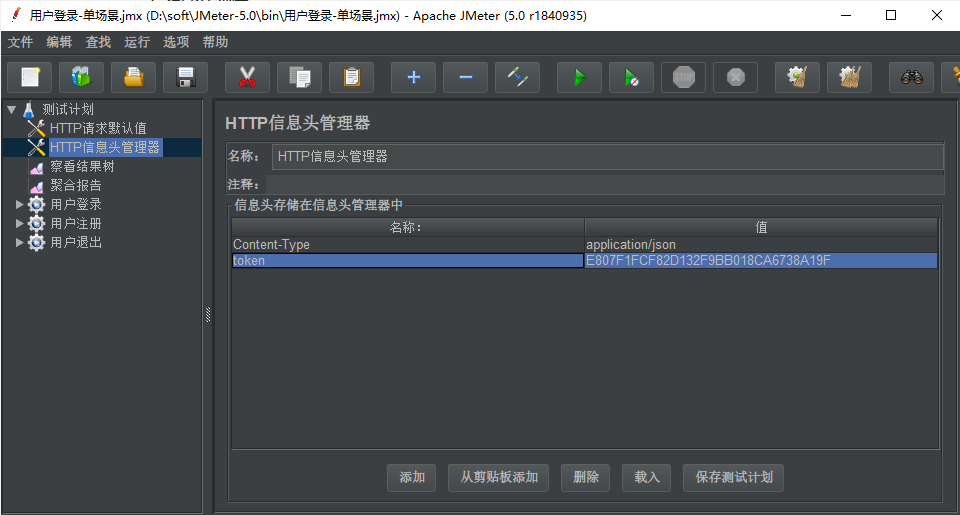Open the 运行 menu

point(137,42)
